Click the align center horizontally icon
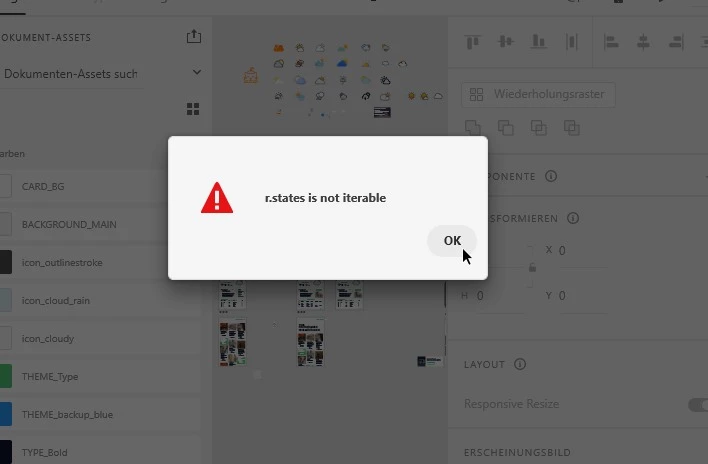The width and height of the screenshot is (708, 464). click(643, 42)
